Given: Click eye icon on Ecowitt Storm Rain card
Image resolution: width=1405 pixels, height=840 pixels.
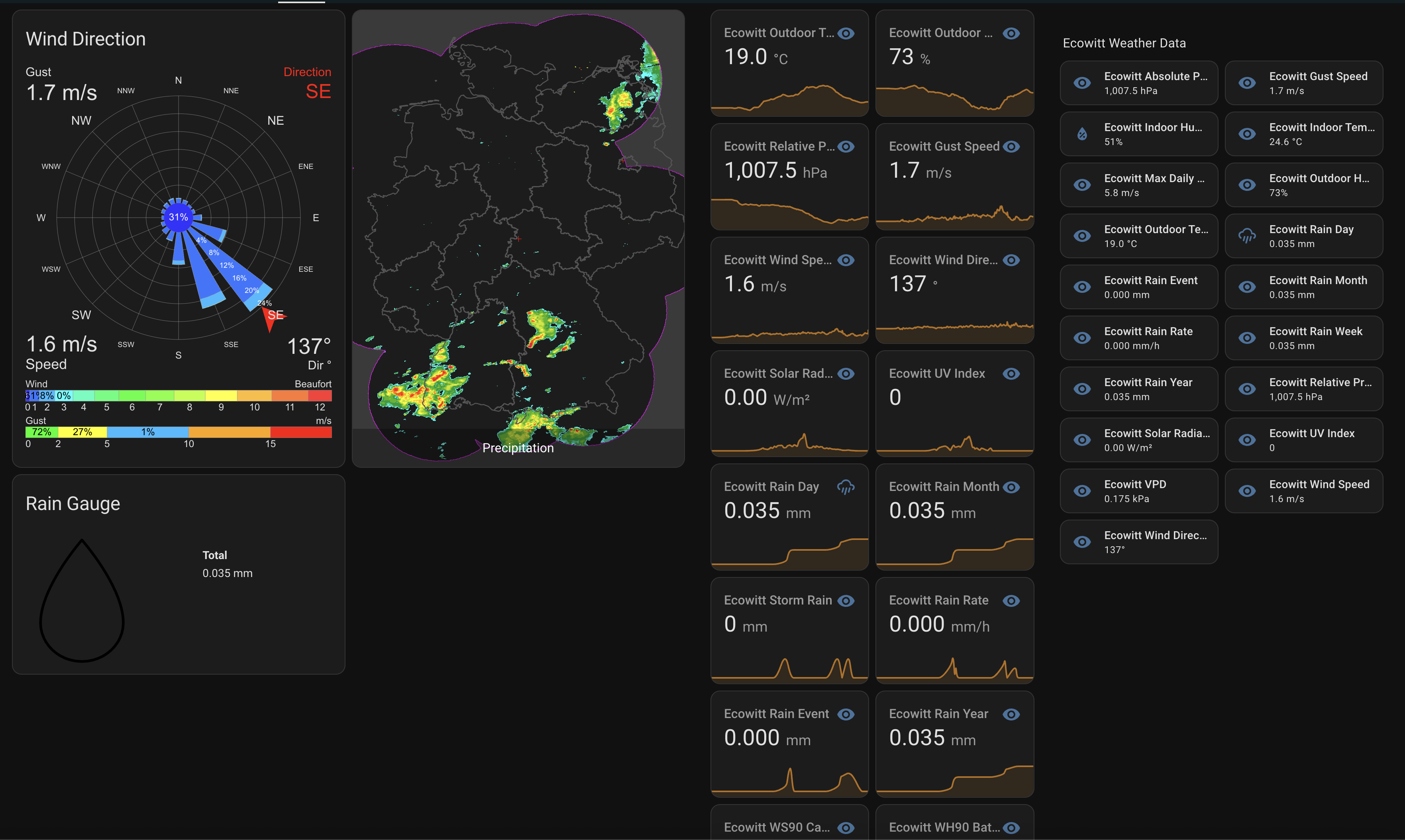Looking at the screenshot, I should click(846, 601).
